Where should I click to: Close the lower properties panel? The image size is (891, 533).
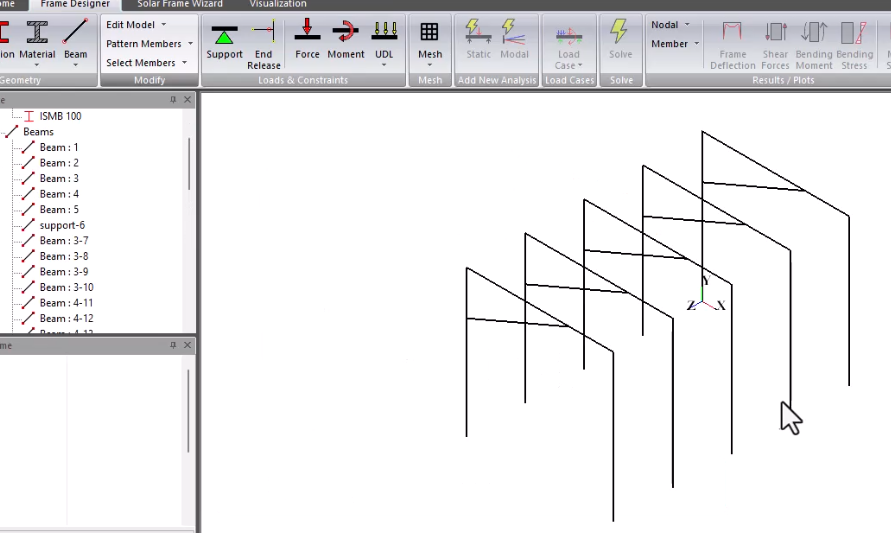point(188,345)
